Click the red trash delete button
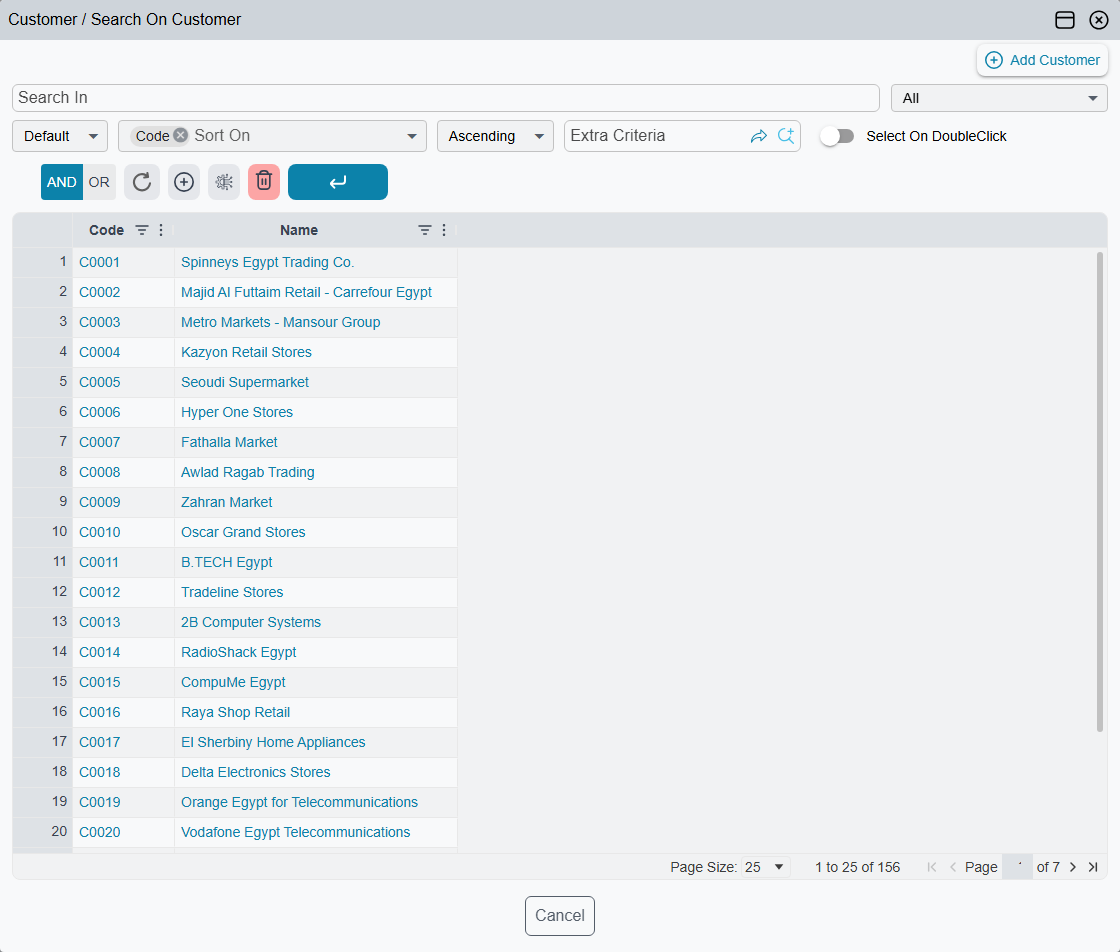The width and height of the screenshot is (1120, 952). pyautogui.click(x=264, y=182)
